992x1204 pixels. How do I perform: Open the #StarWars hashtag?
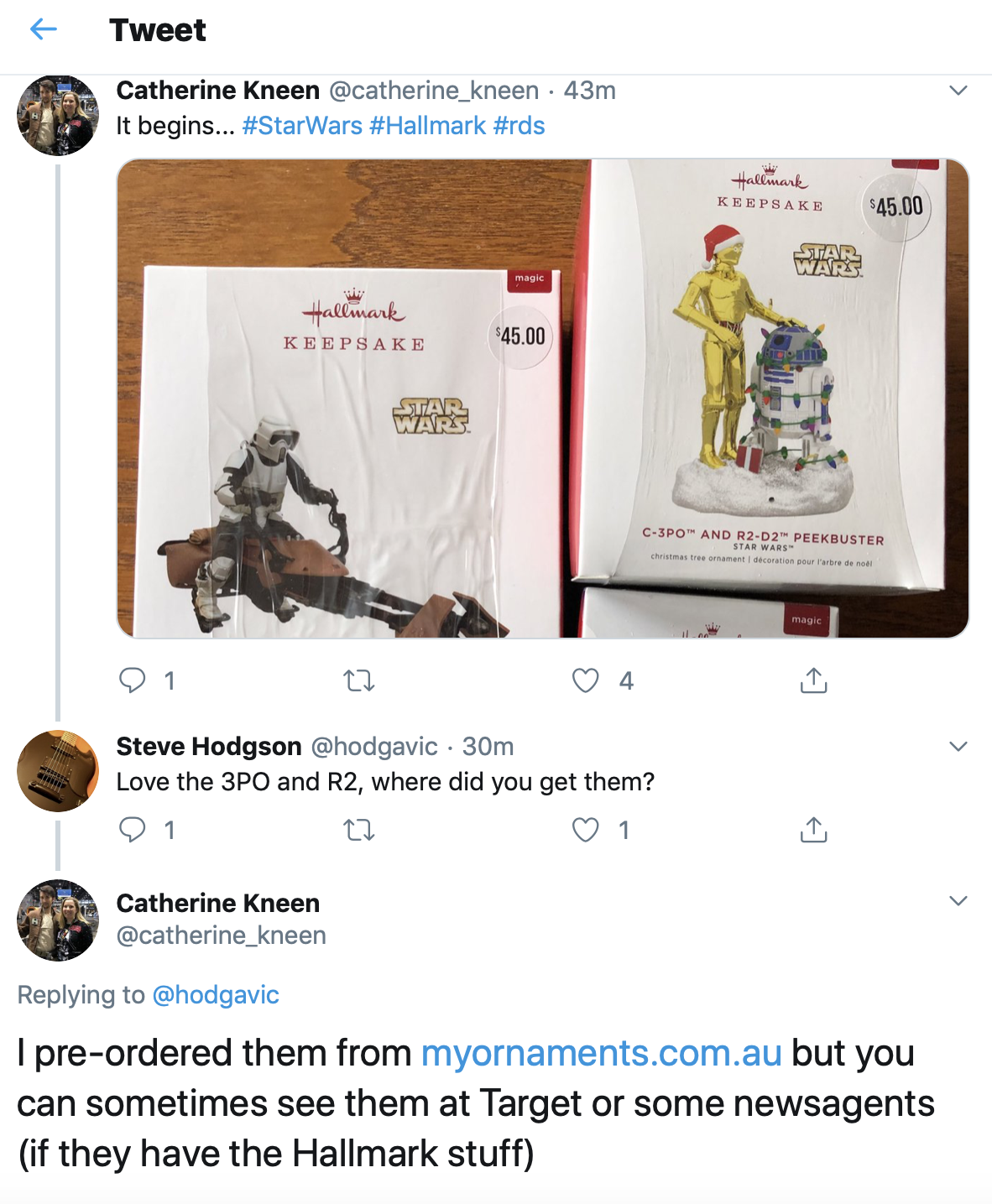click(302, 126)
